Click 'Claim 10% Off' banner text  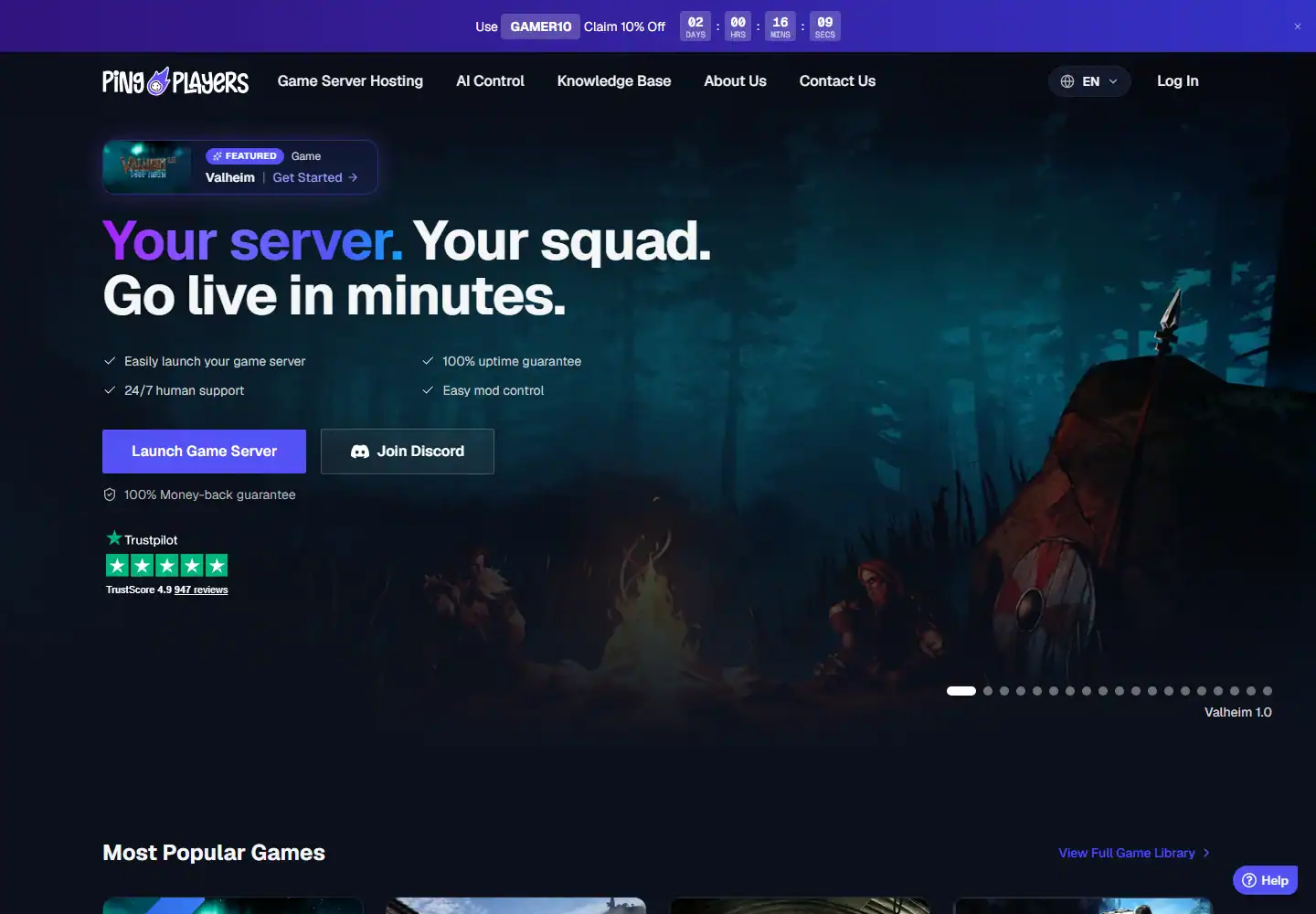[625, 27]
